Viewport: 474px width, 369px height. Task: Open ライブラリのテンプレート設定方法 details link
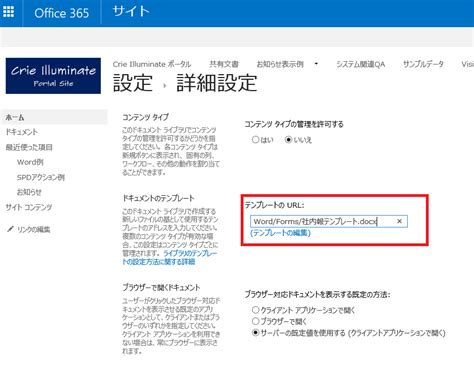tap(170, 257)
